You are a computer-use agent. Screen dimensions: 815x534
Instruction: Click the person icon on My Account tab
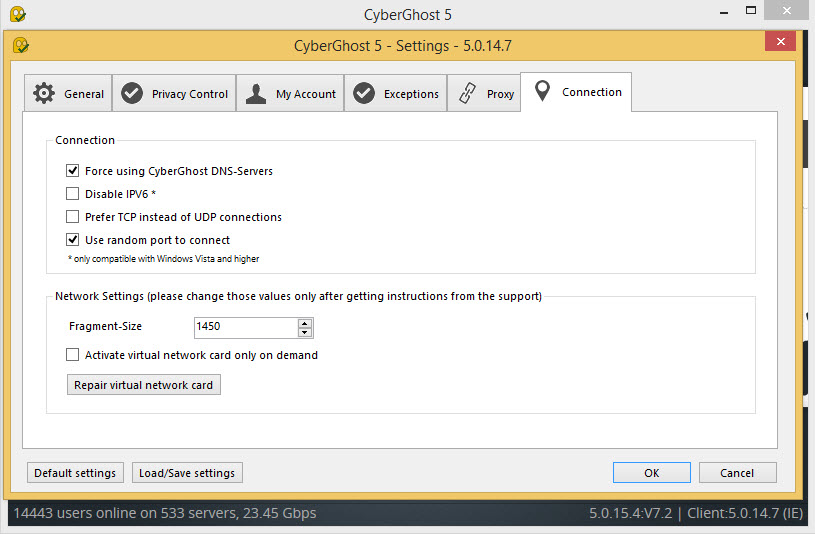pyautogui.click(x=256, y=94)
